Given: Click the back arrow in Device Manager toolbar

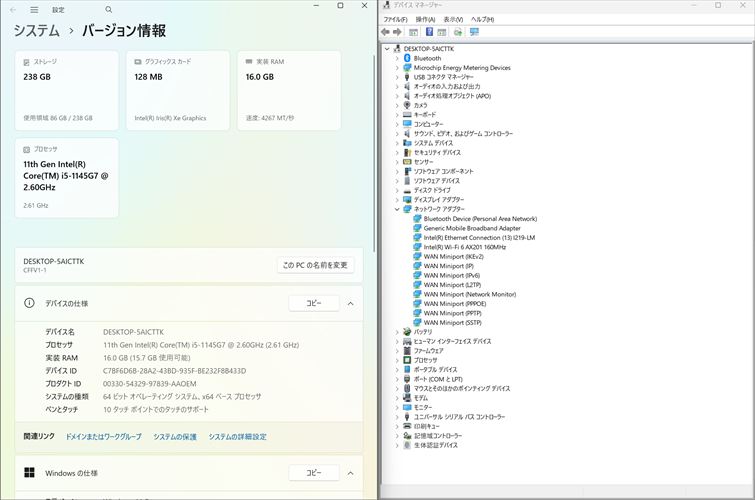Looking at the screenshot, I should point(385,31).
